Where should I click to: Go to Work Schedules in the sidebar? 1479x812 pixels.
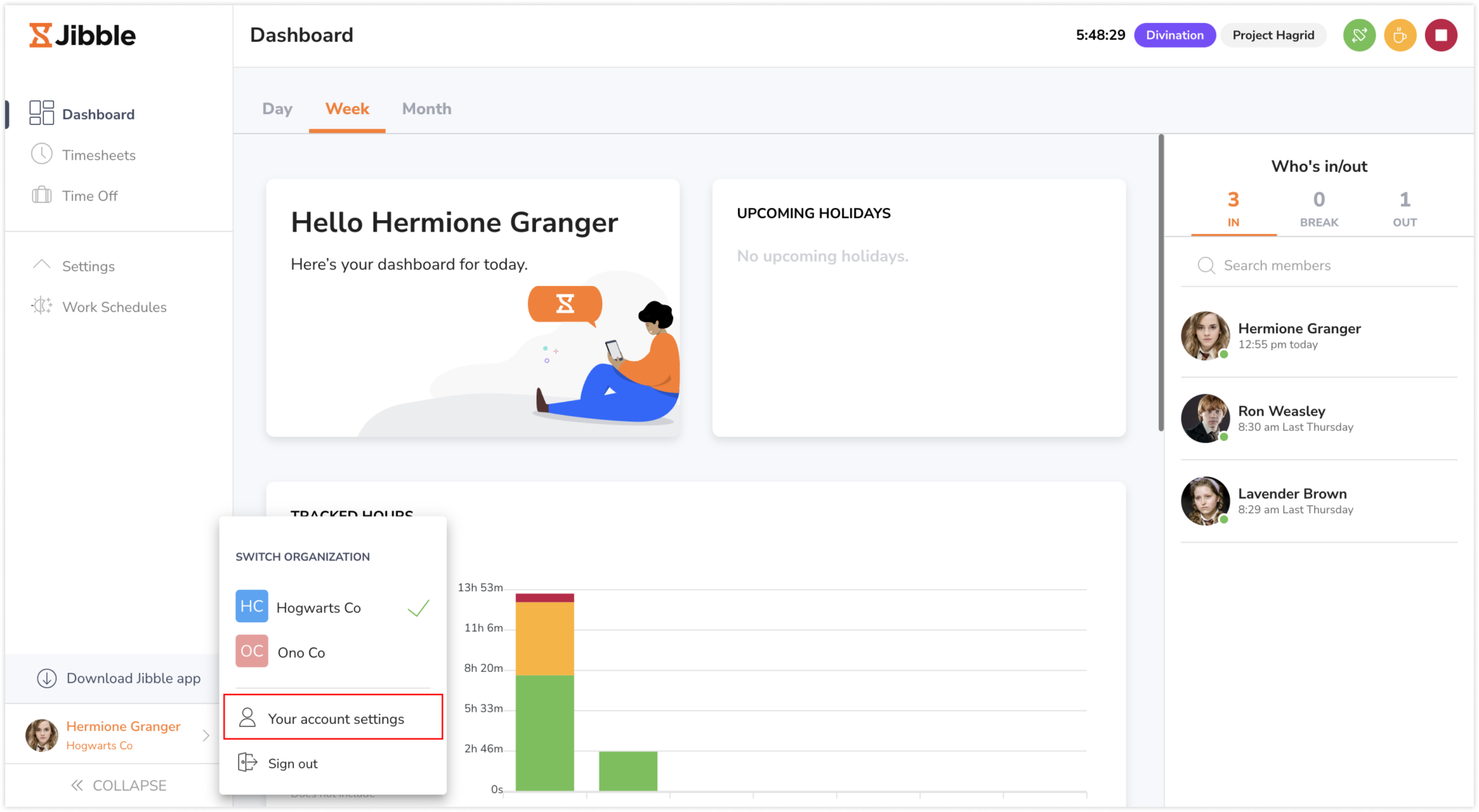114,307
